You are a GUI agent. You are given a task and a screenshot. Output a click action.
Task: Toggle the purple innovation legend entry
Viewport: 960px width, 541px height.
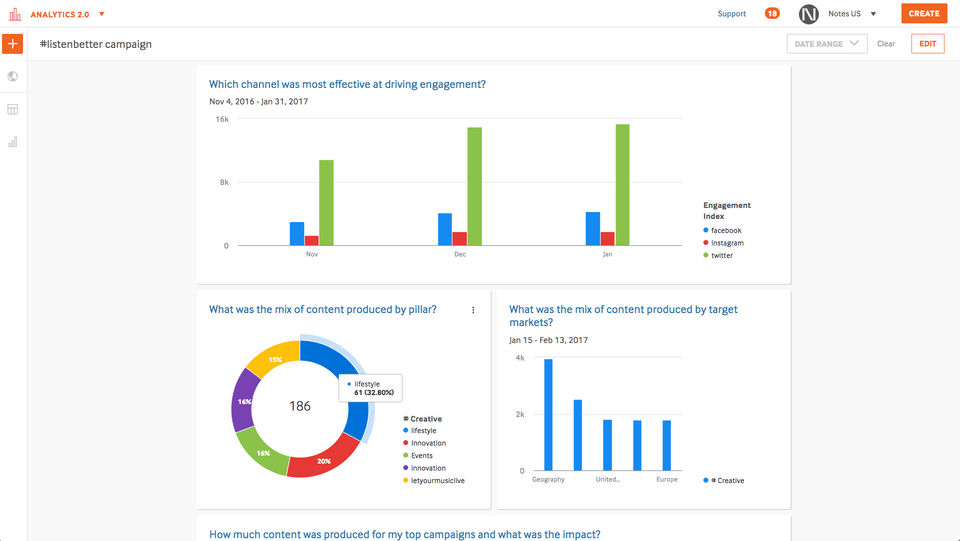coord(424,468)
